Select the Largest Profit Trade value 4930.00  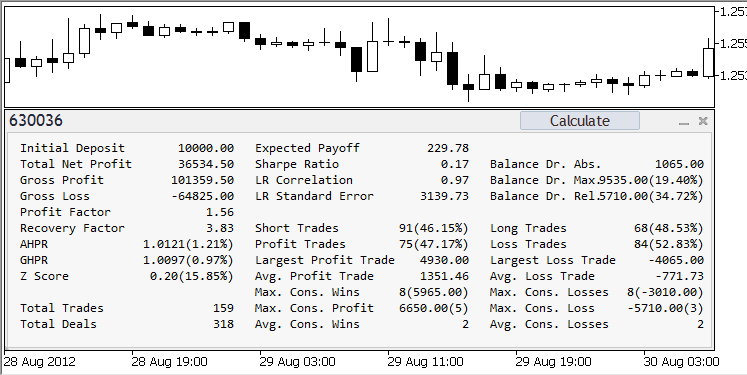point(444,260)
